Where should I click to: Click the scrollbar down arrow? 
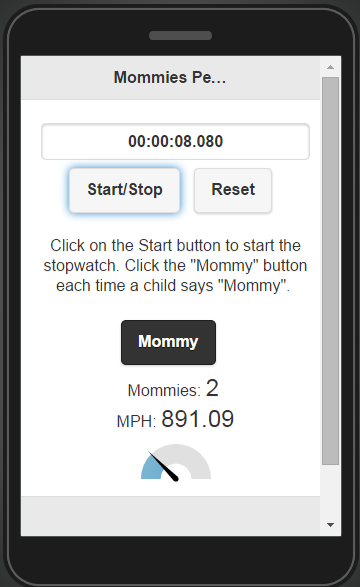pyautogui.click(x=330, y=525)
